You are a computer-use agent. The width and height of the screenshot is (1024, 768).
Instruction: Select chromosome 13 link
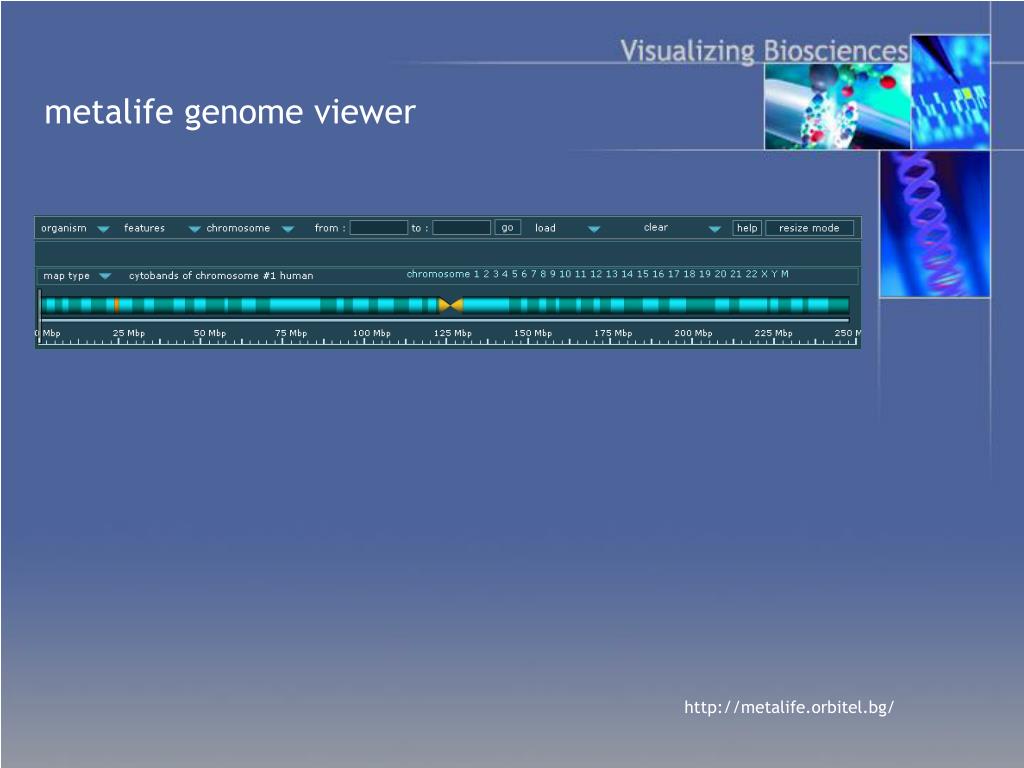point(611,274)
